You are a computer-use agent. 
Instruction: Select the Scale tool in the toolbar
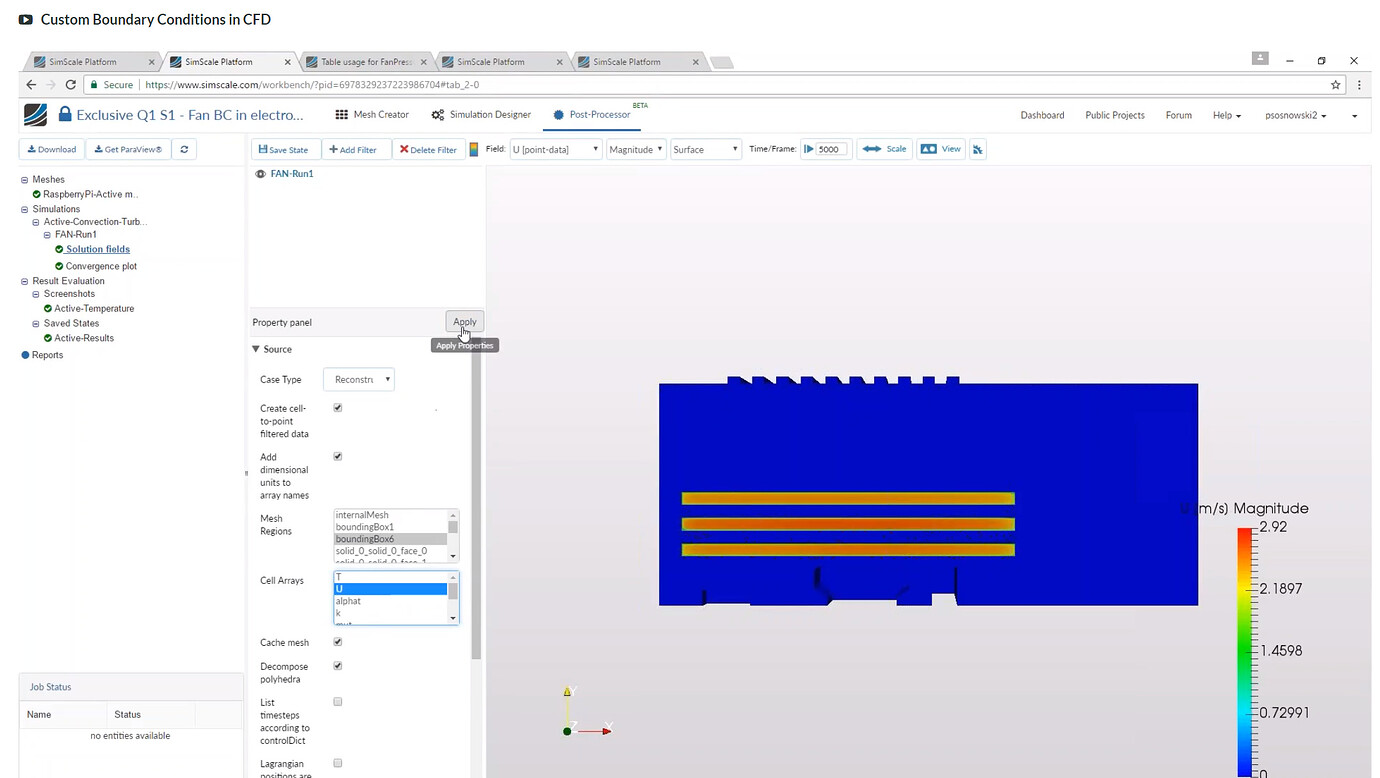point(884,148)
